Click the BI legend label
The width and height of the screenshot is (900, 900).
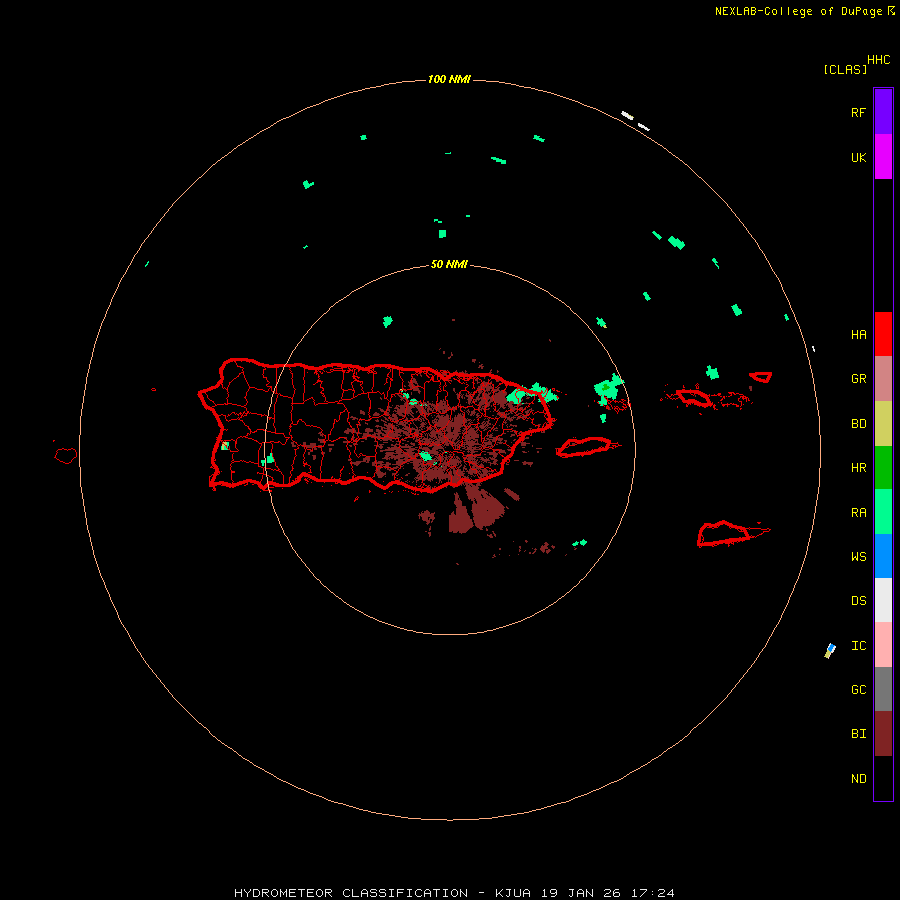pos(858,734)
